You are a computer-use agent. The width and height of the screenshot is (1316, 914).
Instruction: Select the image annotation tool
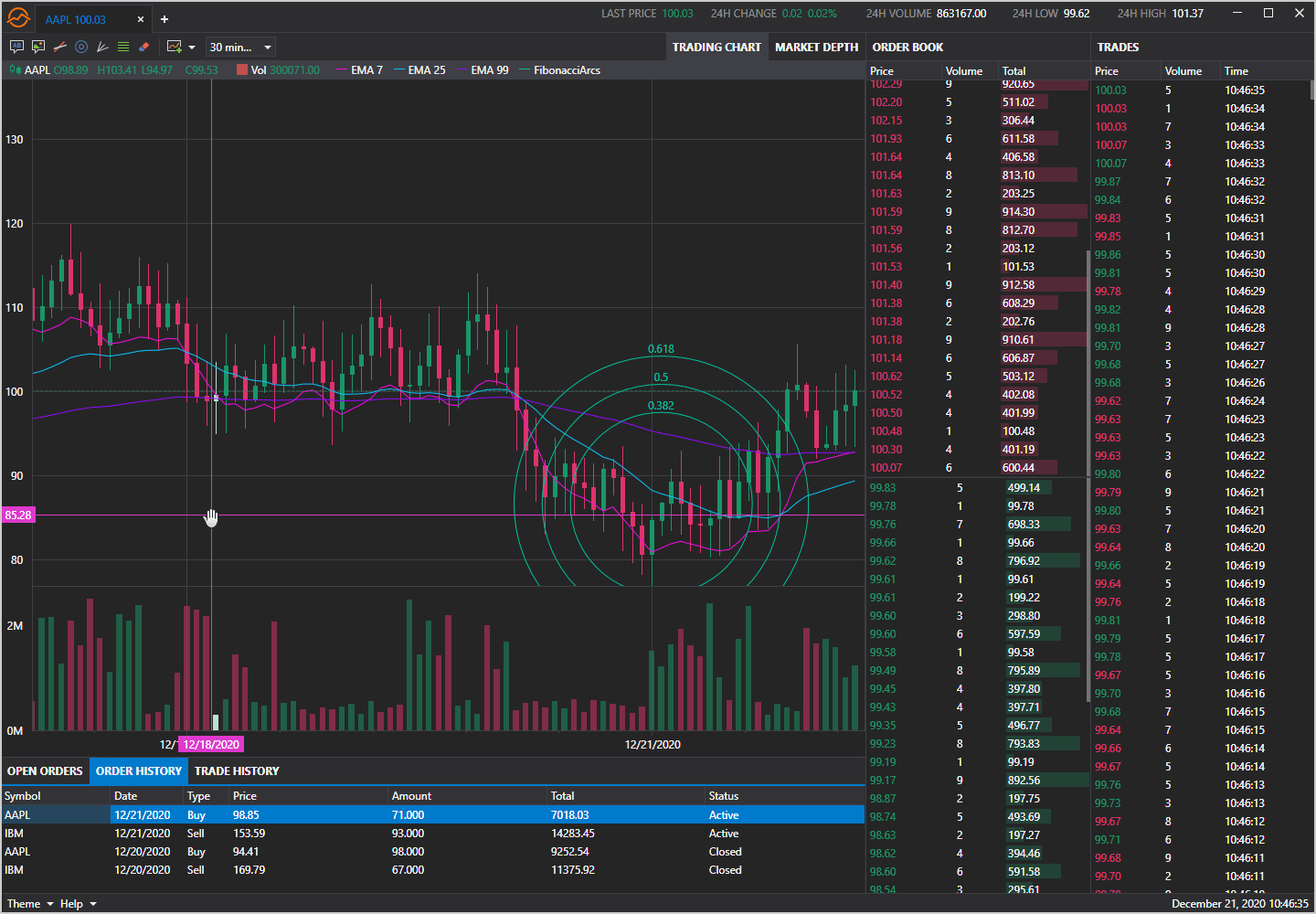[x=38, y=47]
